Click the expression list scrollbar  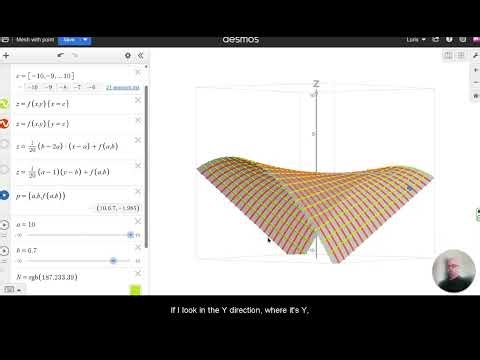tap(146, 167)
